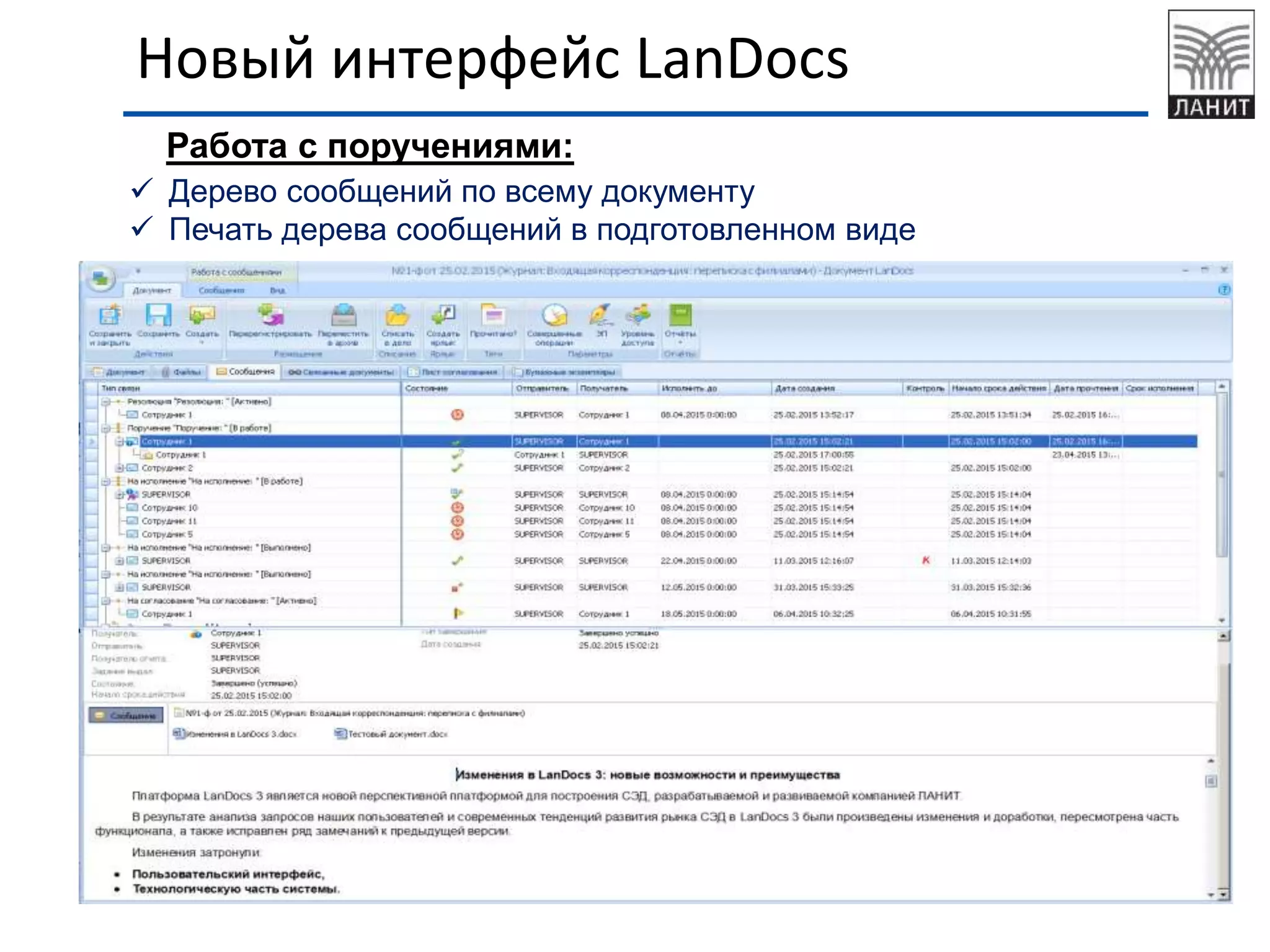This screenshot has height=952, width=1270.
Task: Click 'Перерегистрировать' ribbon icon
Action: [270, 320]
